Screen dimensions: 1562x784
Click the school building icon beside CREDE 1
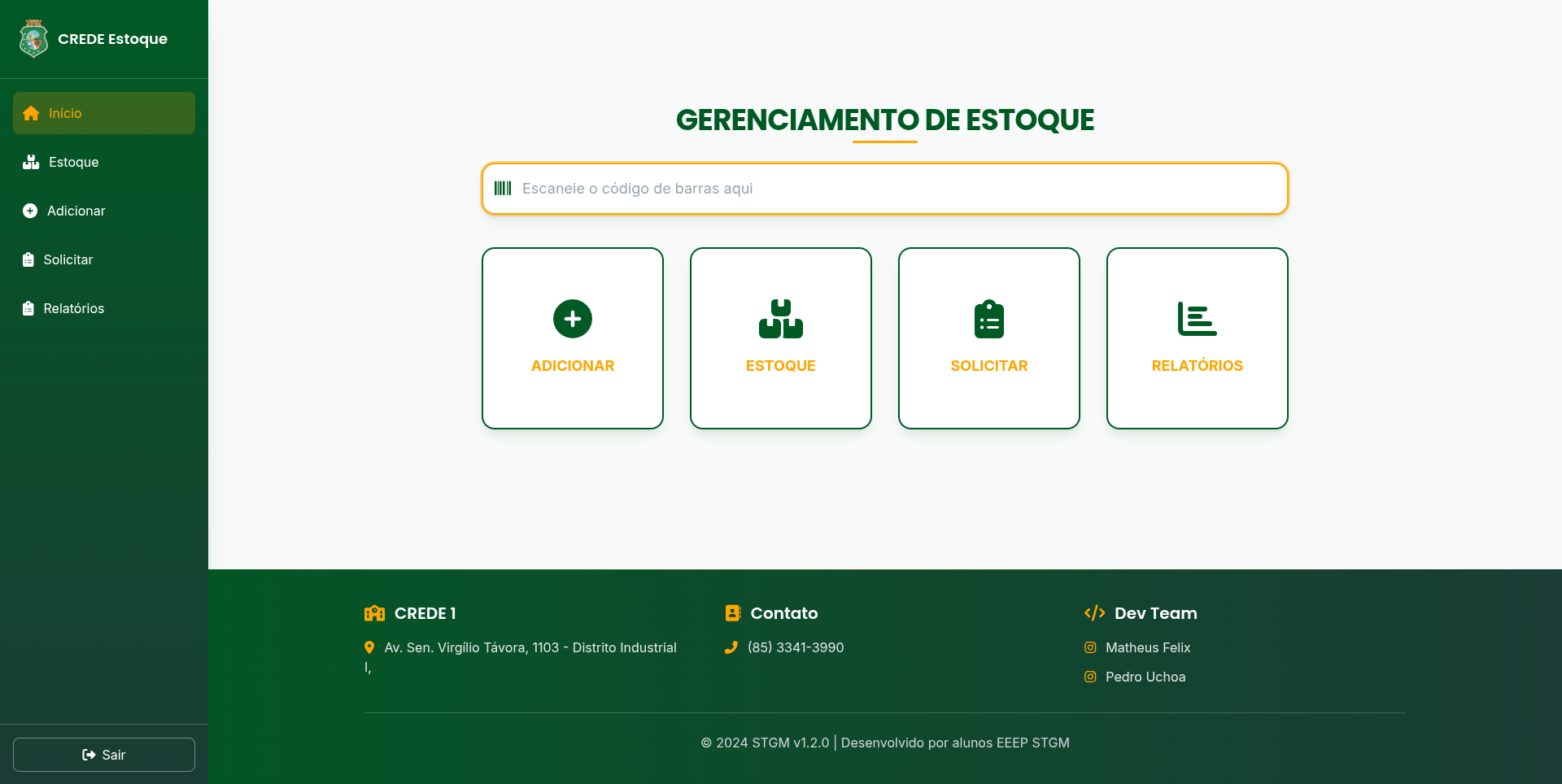374,613
